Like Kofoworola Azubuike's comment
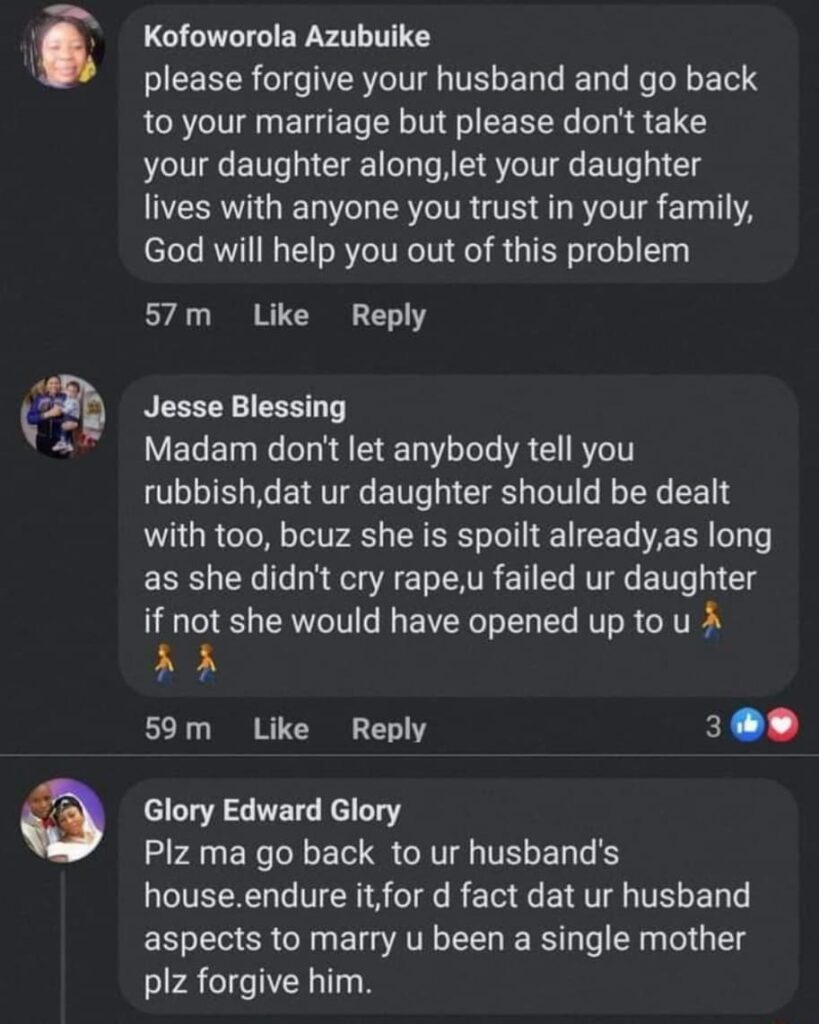The width and height of the screenshot is (819, 1024). coord(281,316)
